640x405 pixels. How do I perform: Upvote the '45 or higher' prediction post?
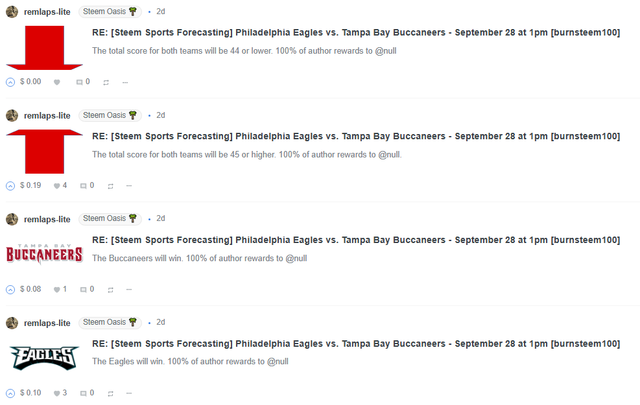tap(11, 185)
